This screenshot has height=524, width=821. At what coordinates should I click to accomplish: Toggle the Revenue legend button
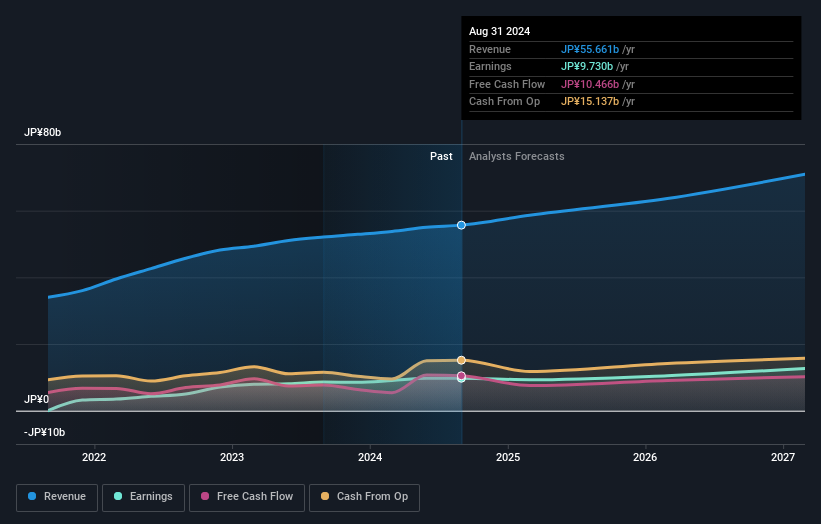[x=57, y=497]
